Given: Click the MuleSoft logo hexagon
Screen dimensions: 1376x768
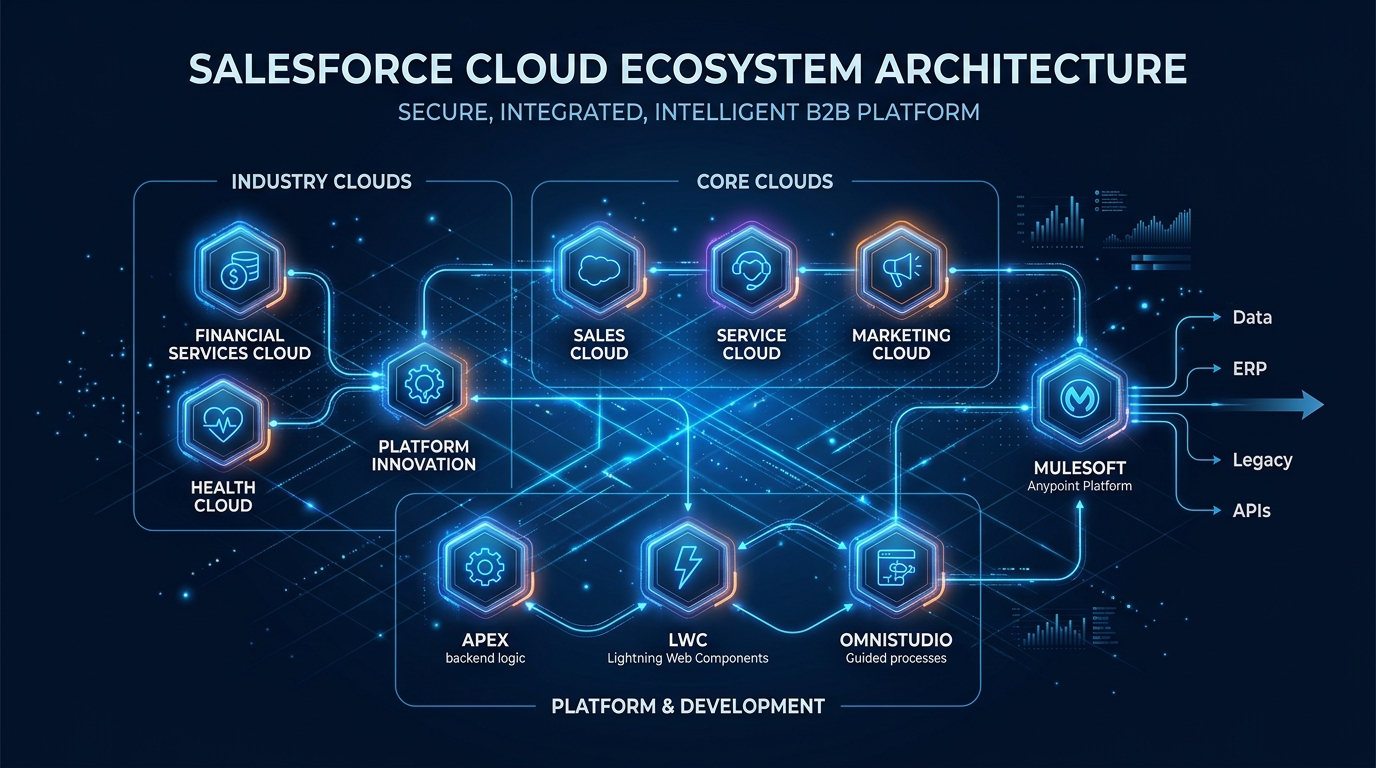Looking at the screenshot, I should [1078, 399].
